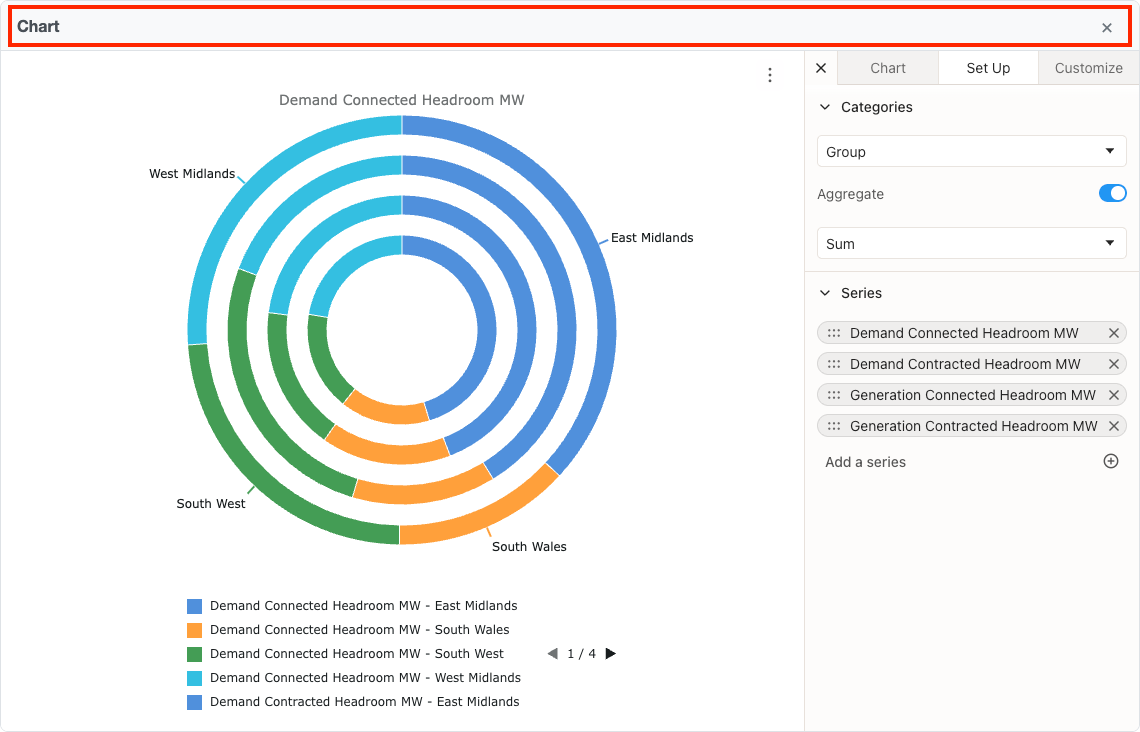Screen dimensions: 1140x732
Task: Click the drag handle on Demand Connected Headroom MW
Action: coord(834,332)
